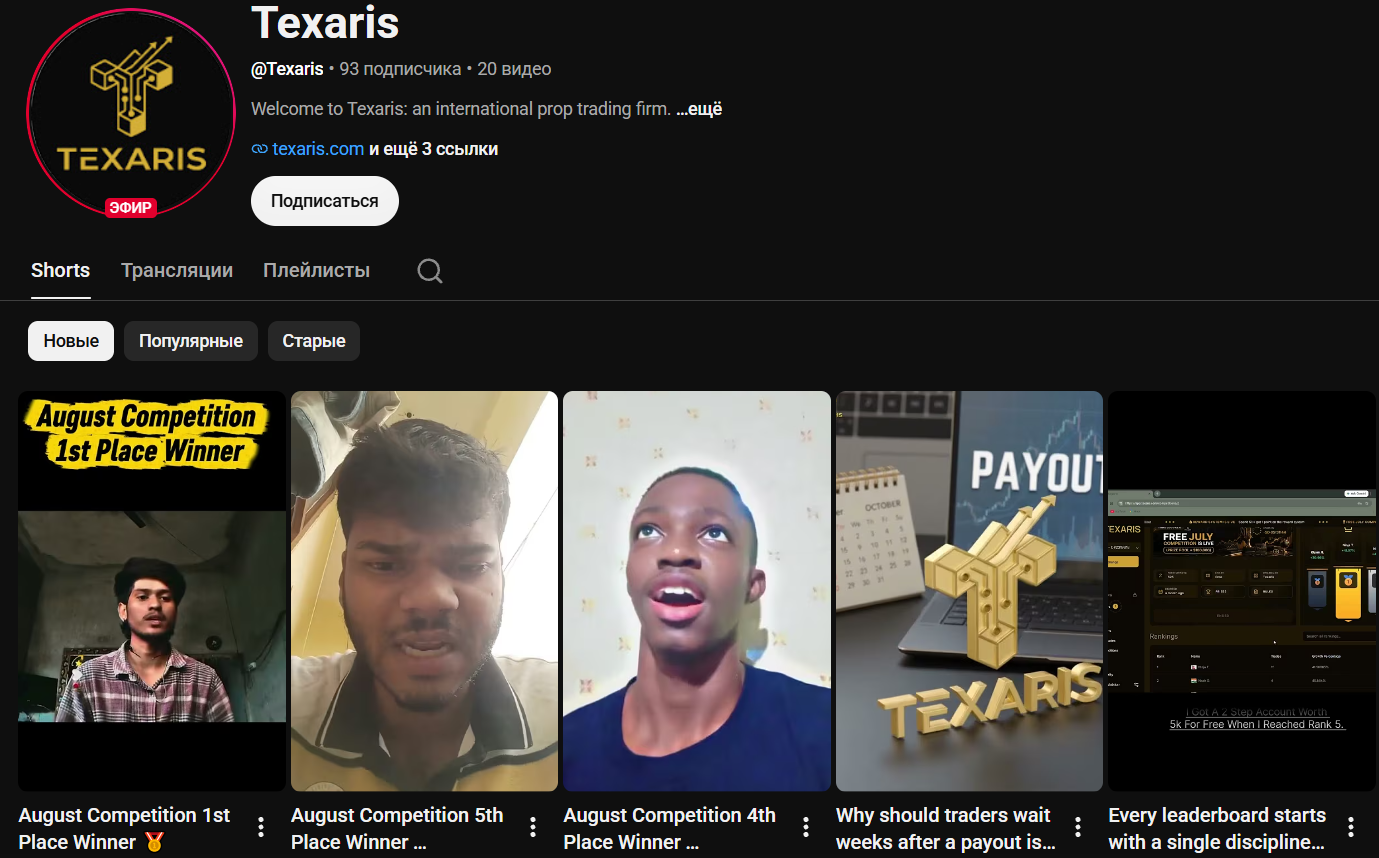
Task: Click the 'August Competition 1st Place Winner' title
Action: tap(125, 829)
